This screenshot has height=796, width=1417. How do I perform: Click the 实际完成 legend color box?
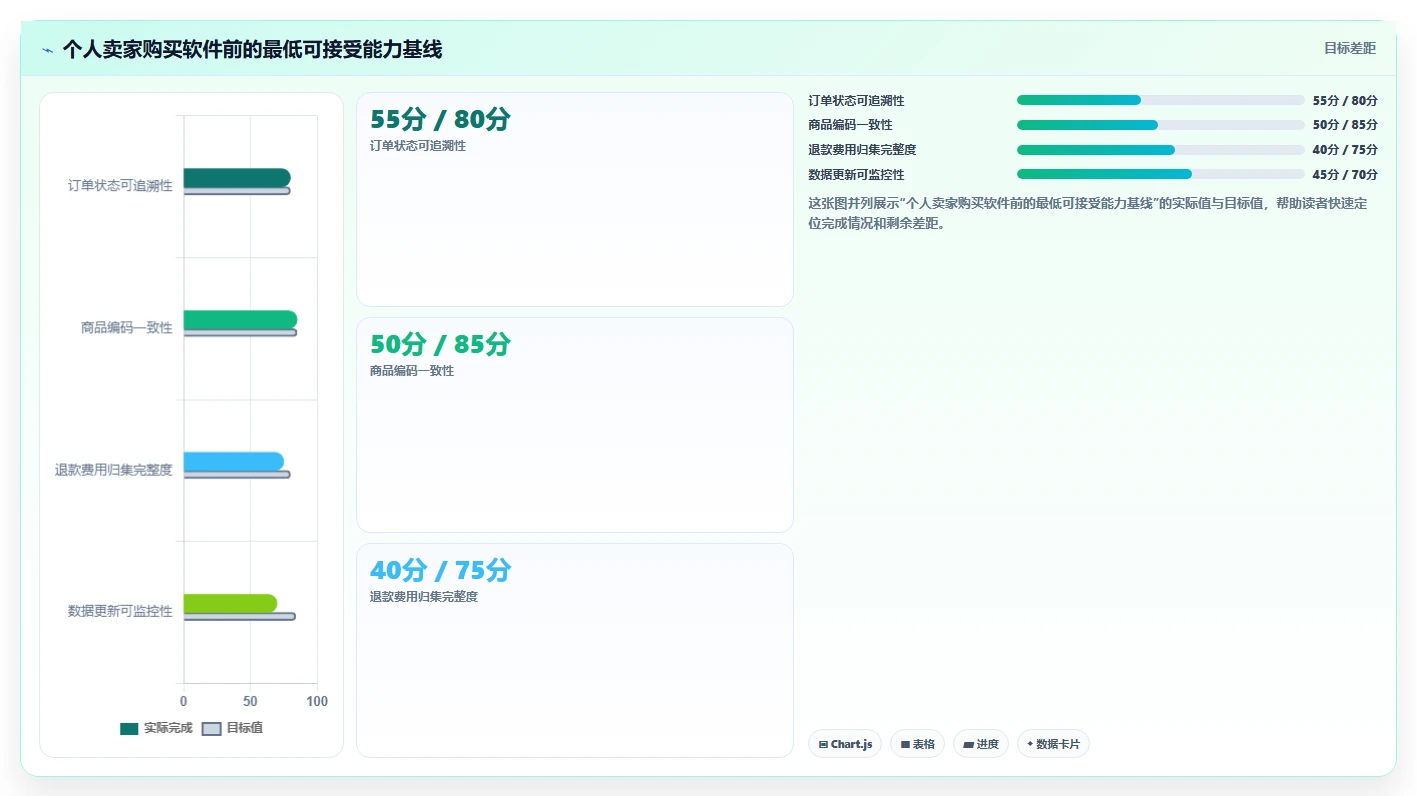[129, 728]
